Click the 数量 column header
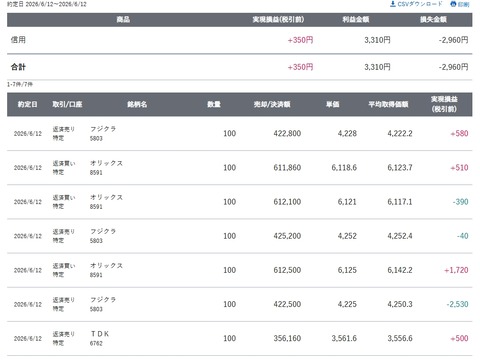 click(x=214, y=105)
